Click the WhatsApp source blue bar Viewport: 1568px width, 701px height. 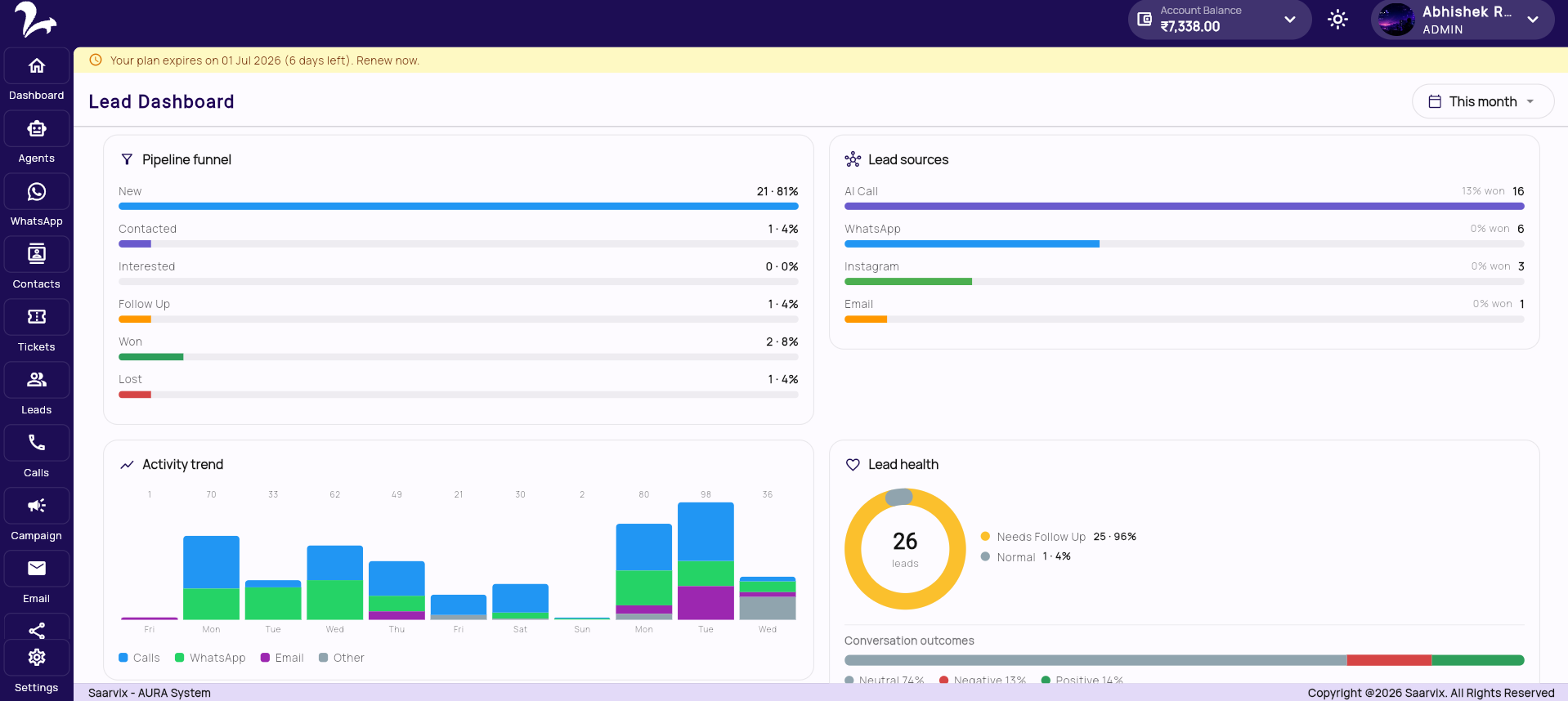[x=972, y=244]
